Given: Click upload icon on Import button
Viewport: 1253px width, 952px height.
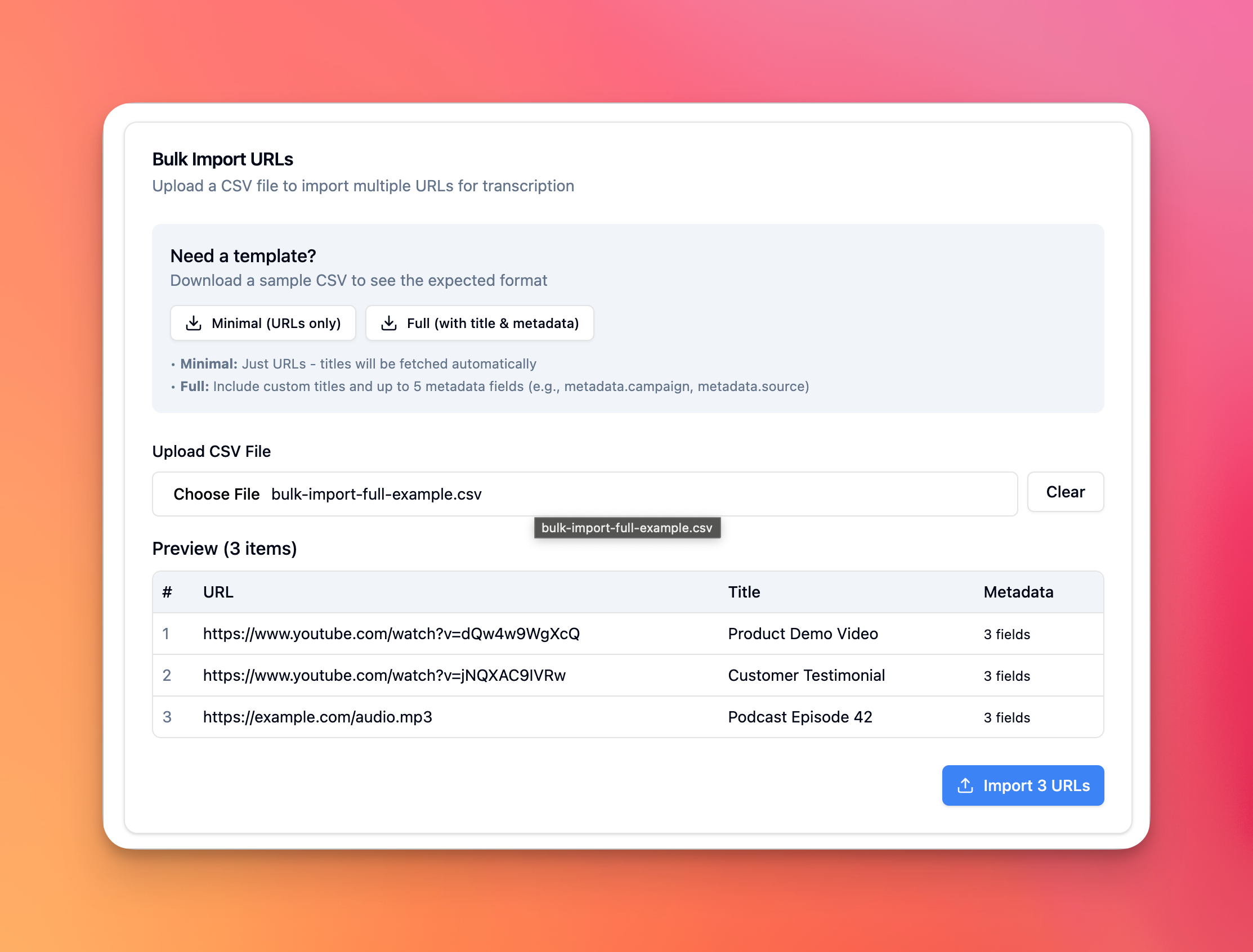Looking at the screenshot, I should (965, 785).
